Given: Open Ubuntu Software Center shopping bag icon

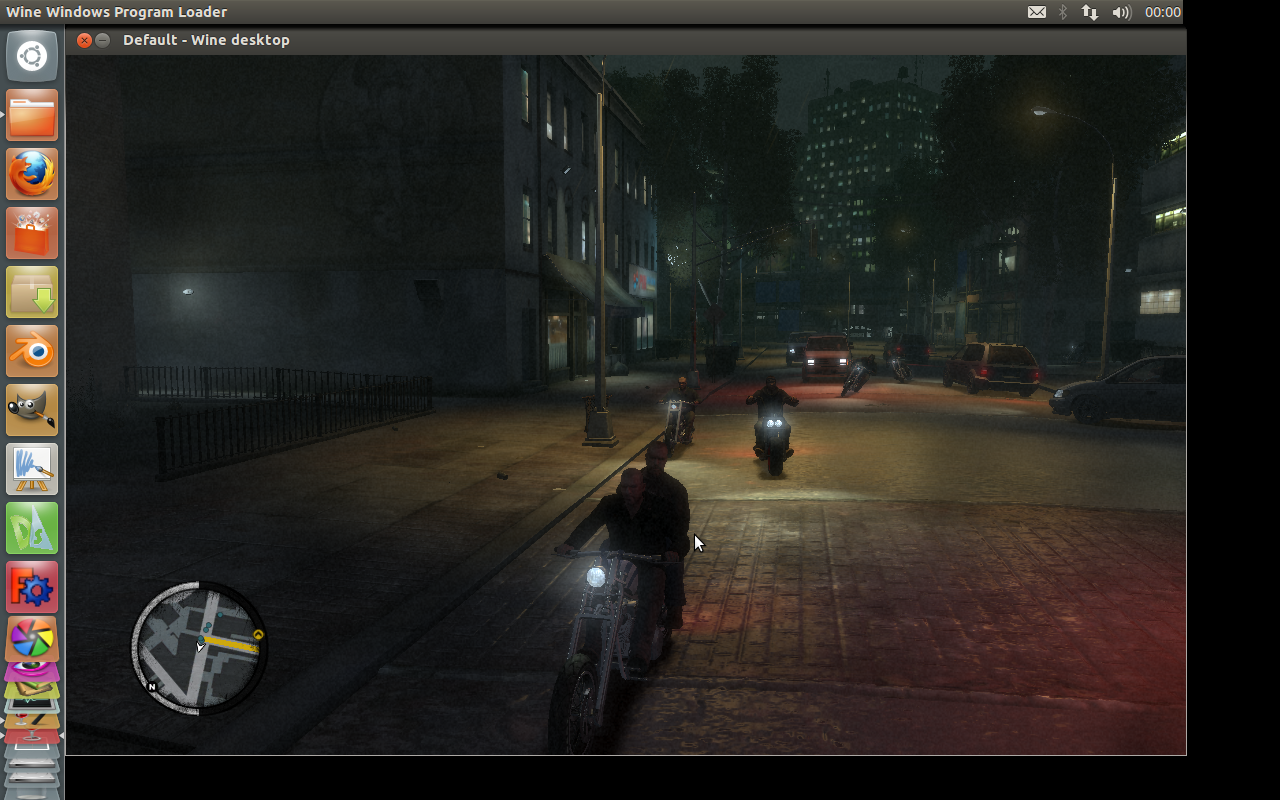Looking at the screenshot, I should click(x=32, y=233).
